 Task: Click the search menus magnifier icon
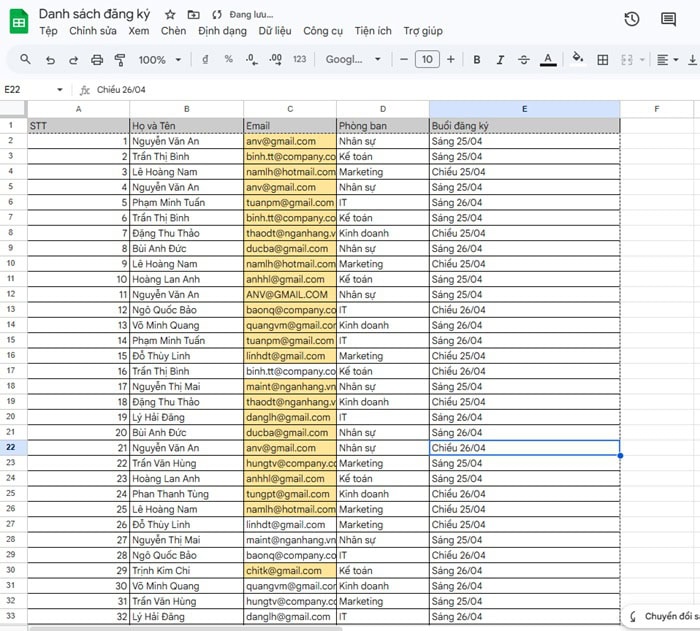(25, 60)
